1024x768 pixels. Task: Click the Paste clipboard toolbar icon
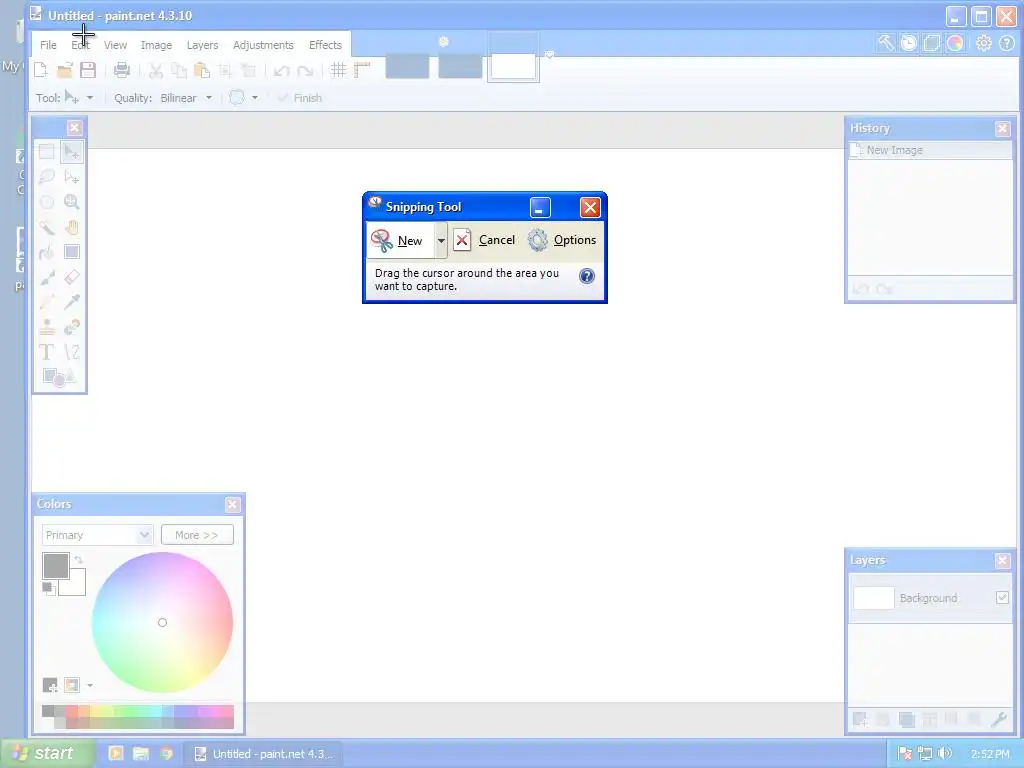[x=202, y=70]
